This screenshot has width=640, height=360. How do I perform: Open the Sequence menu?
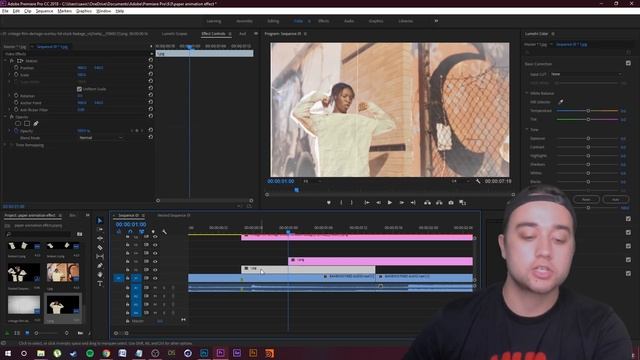pos(44,11)
